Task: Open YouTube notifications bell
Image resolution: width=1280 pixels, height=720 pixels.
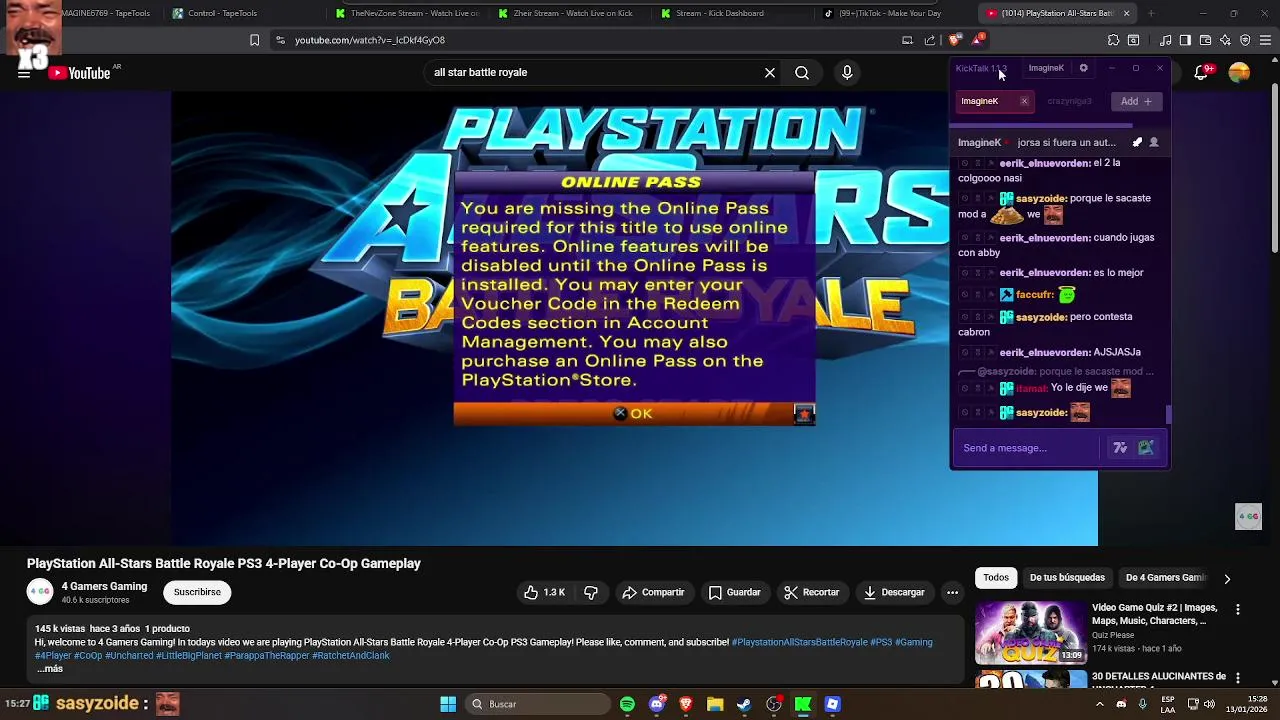Action: 1203,73
